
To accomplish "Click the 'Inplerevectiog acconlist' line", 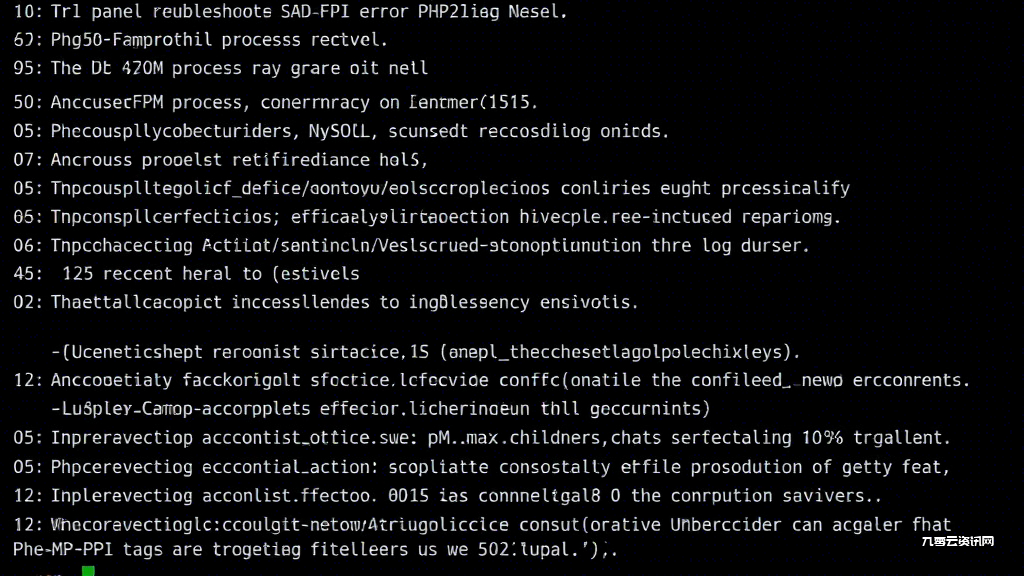I will (x=447, y=496).
